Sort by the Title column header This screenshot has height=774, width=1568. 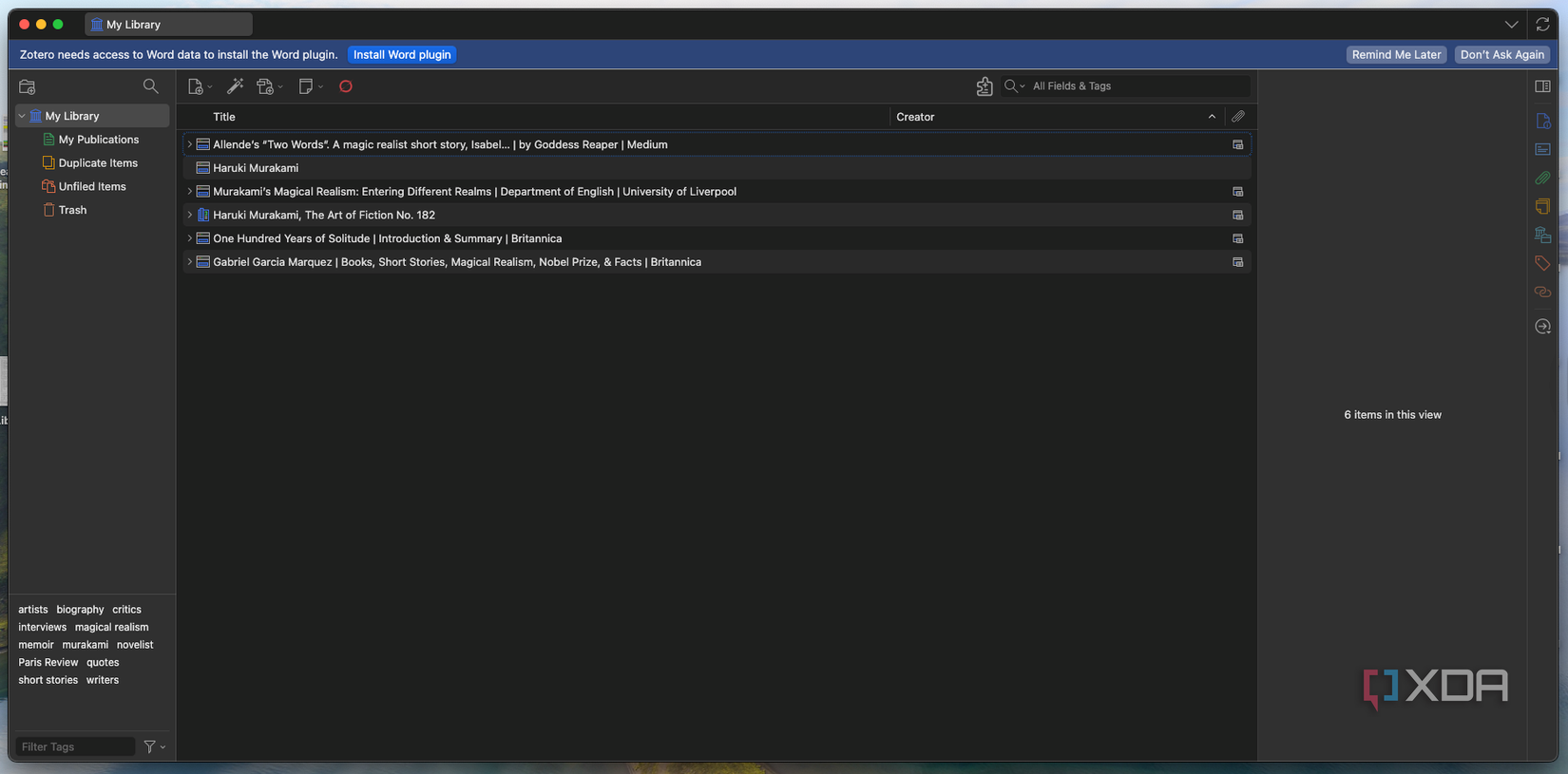536,117
